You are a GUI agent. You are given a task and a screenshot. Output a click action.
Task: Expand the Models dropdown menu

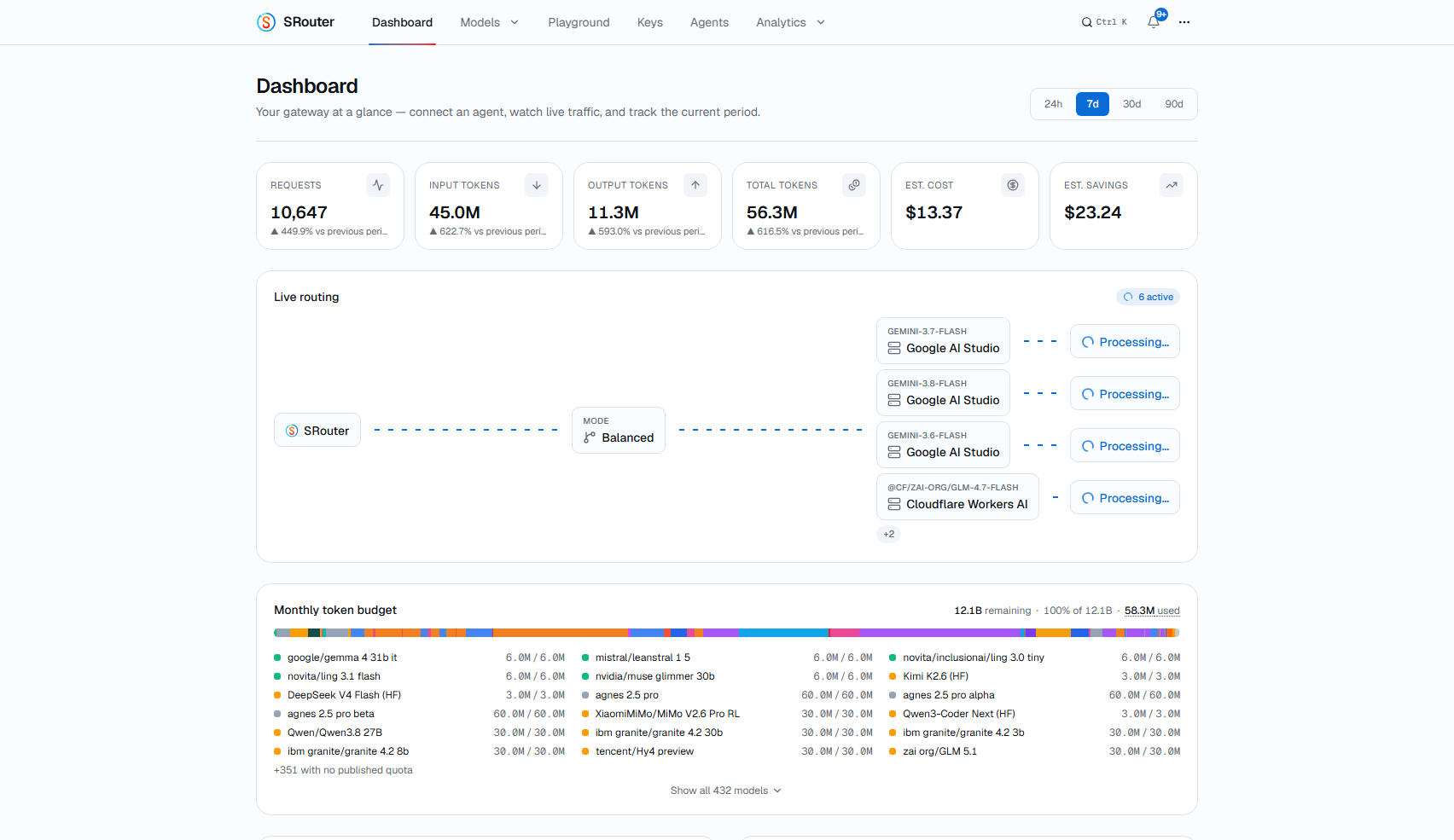click(490, 22)
